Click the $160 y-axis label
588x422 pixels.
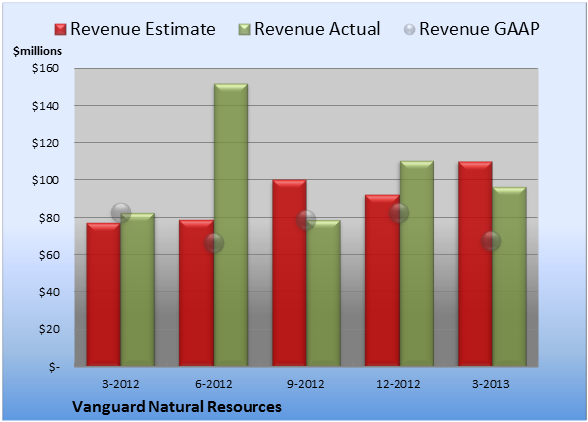point(45,68)
